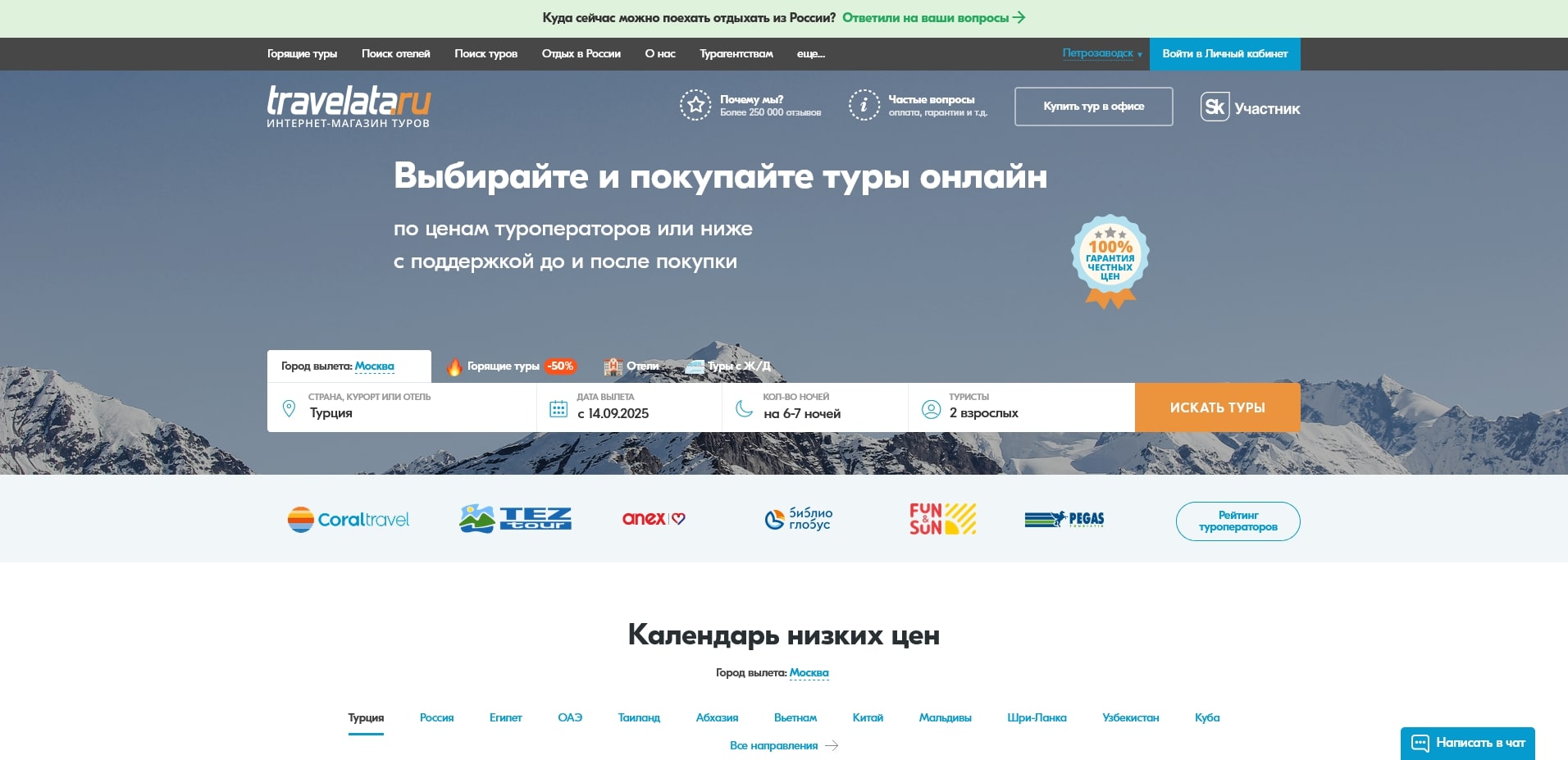Click the hotel icon on Отели tab
1568x760 pixels.
point(612,366)
